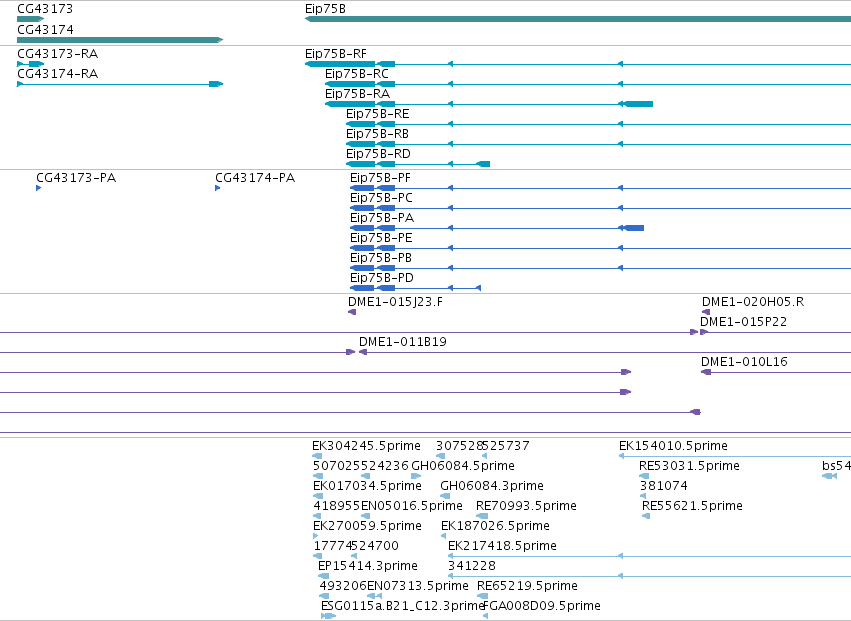This screenshot has width=851, height=621.
Task: Select the CG43174 gene bar
Action: coord(120,40)
